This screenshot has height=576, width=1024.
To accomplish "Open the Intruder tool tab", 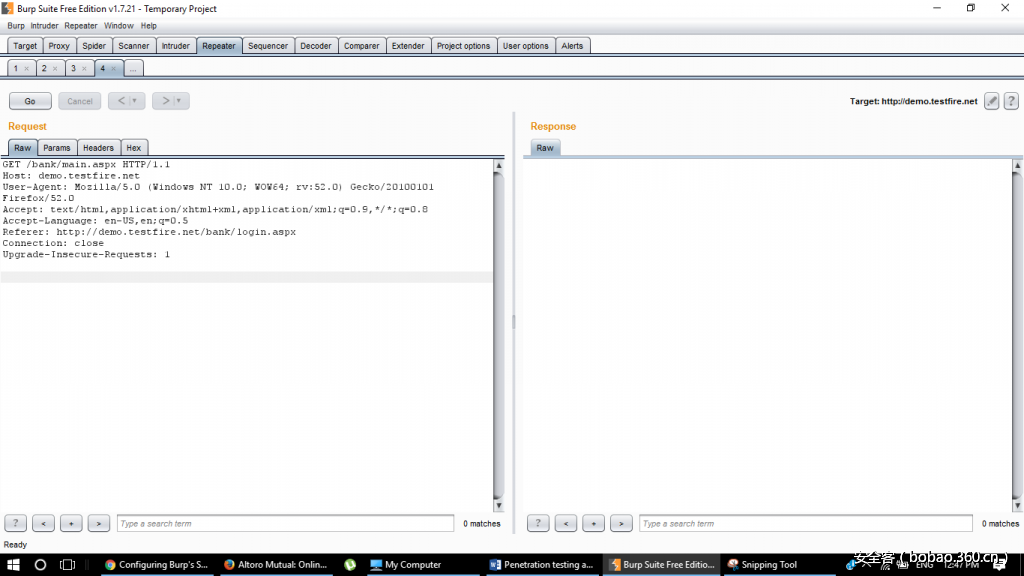I will (175, 45).
